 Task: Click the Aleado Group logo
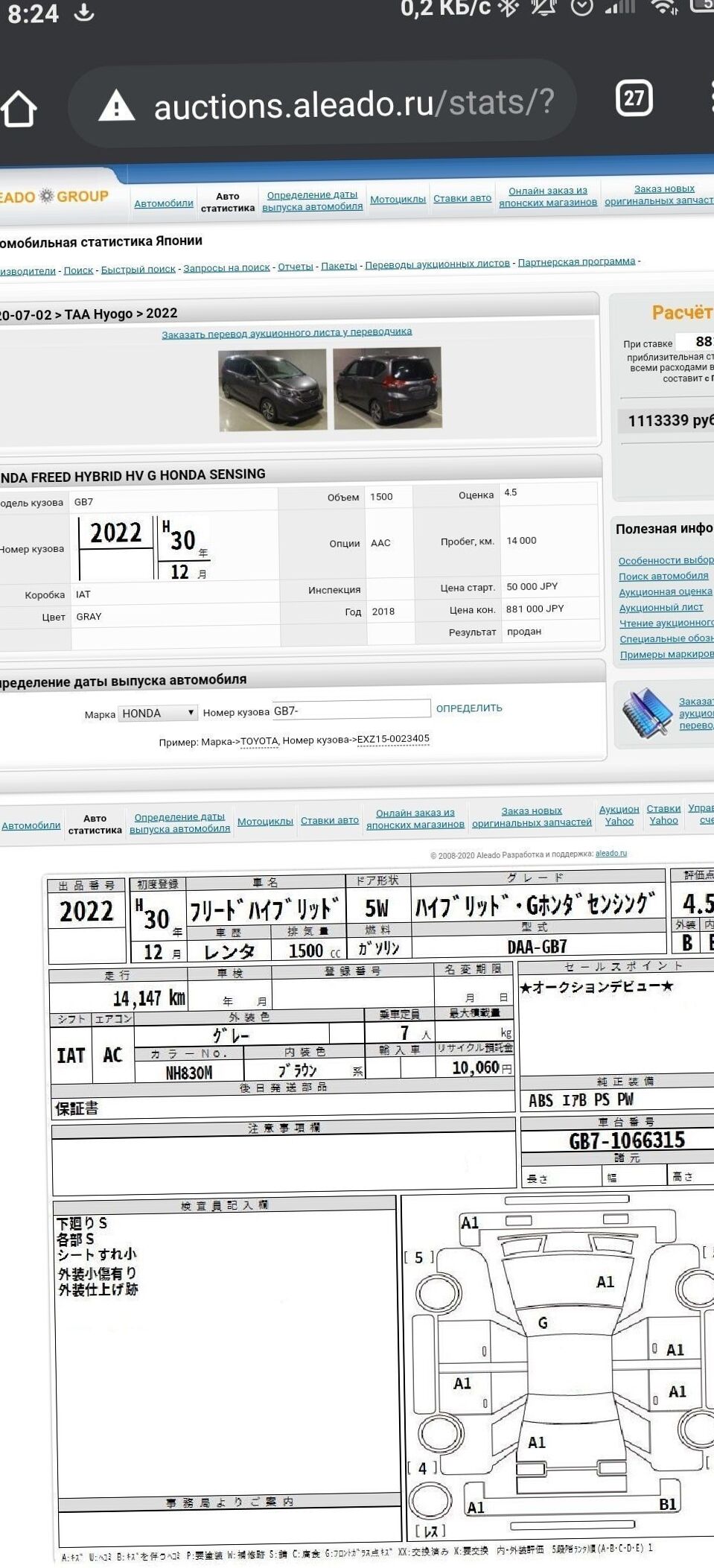54,197
